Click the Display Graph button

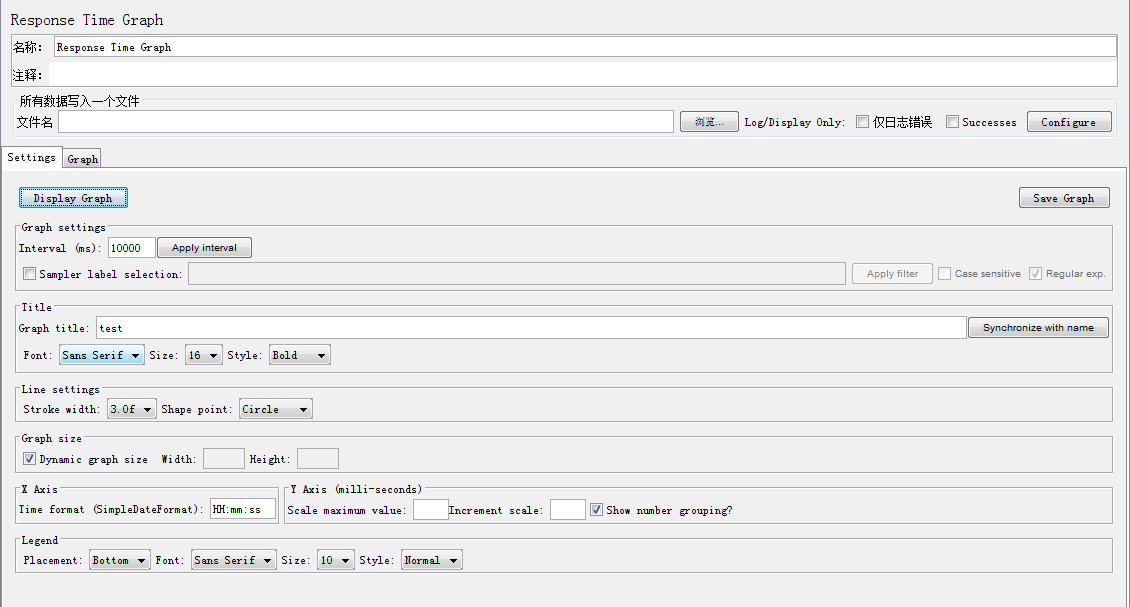73,198
